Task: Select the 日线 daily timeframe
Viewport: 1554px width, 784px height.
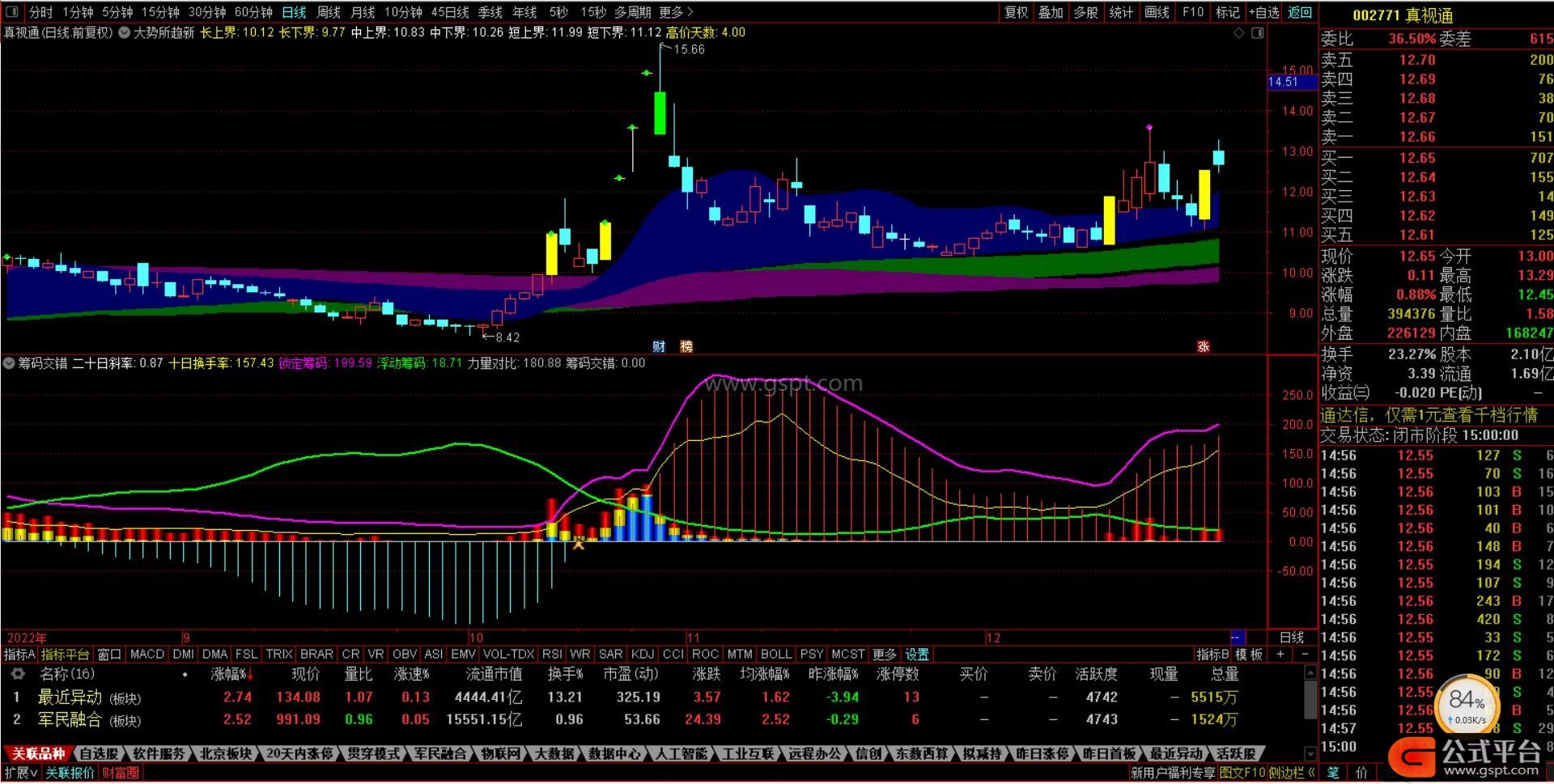Action: 294,12
